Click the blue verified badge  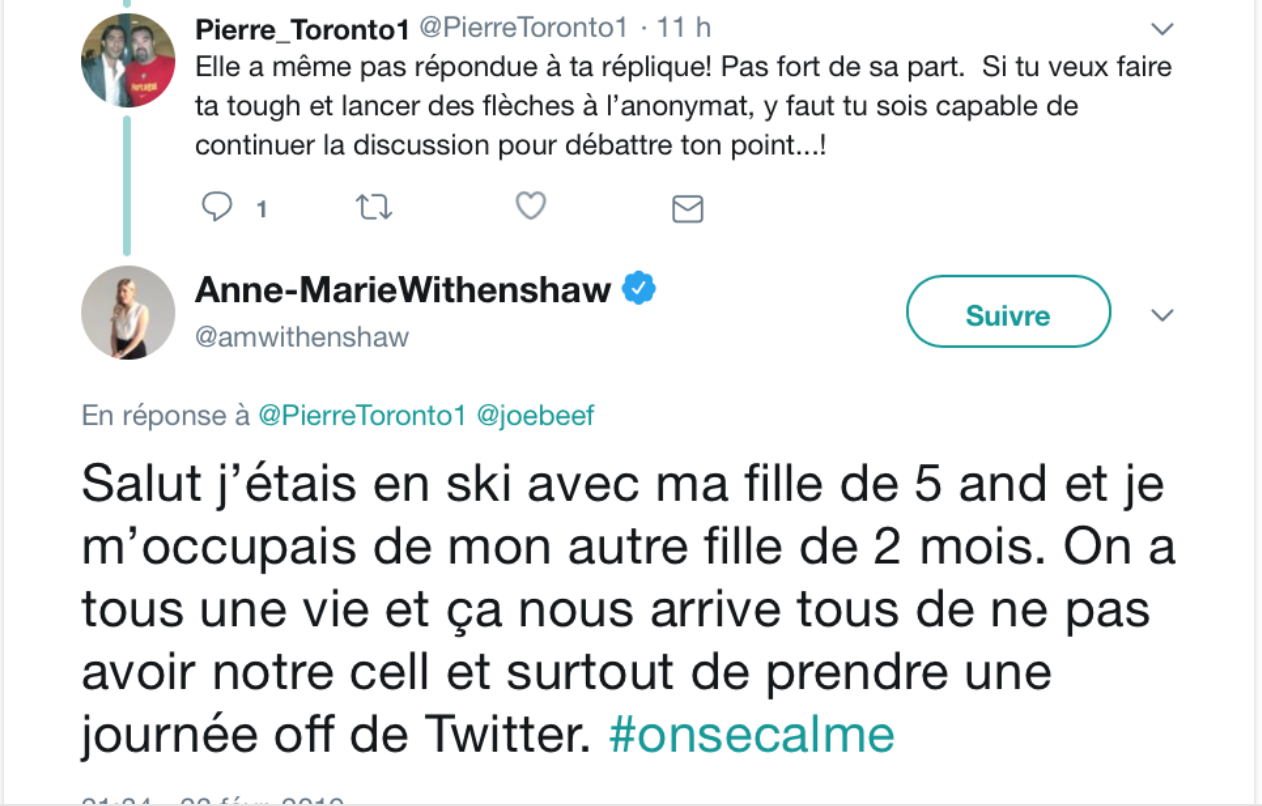639,290
